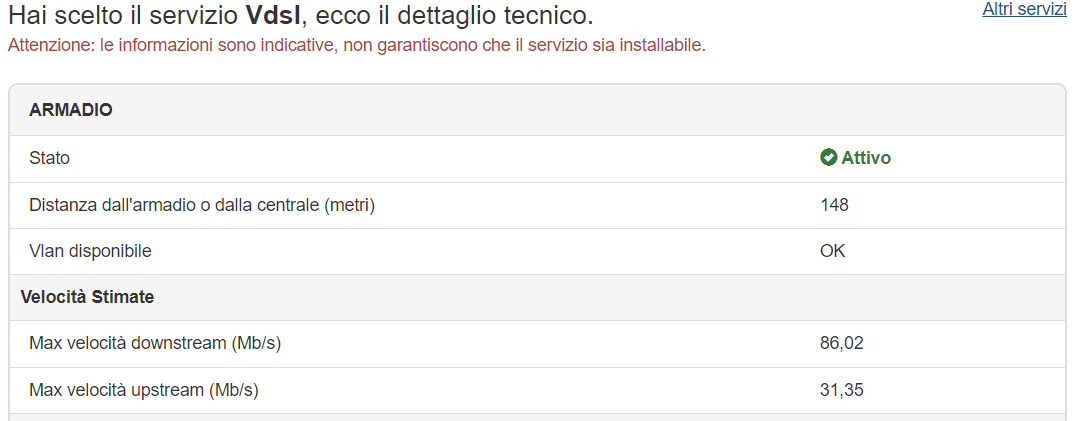Click the 'Hai scelto il servizio' heading

123,14
